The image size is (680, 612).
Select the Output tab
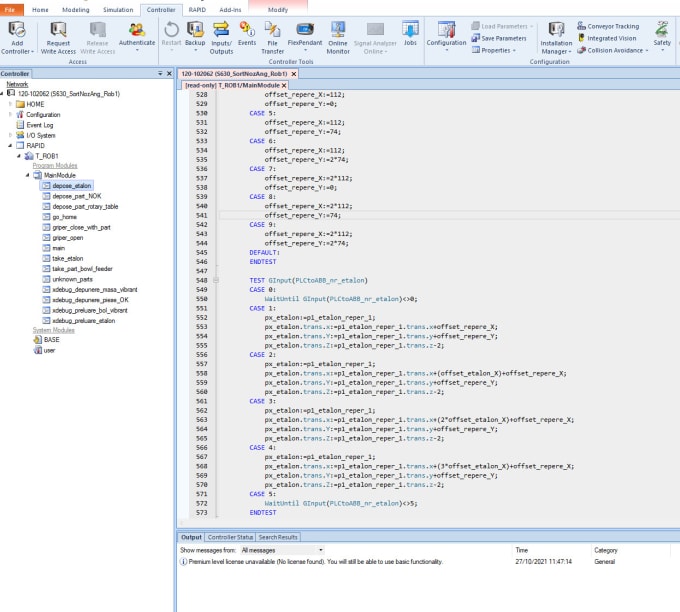click(191, 537)
